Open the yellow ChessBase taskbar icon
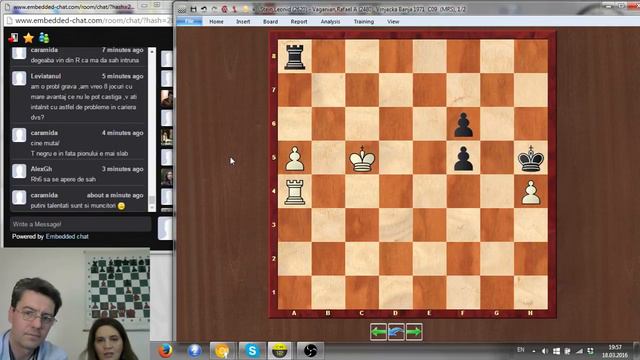The height and width of the screenshot is (360, 640). click(280, 351)
